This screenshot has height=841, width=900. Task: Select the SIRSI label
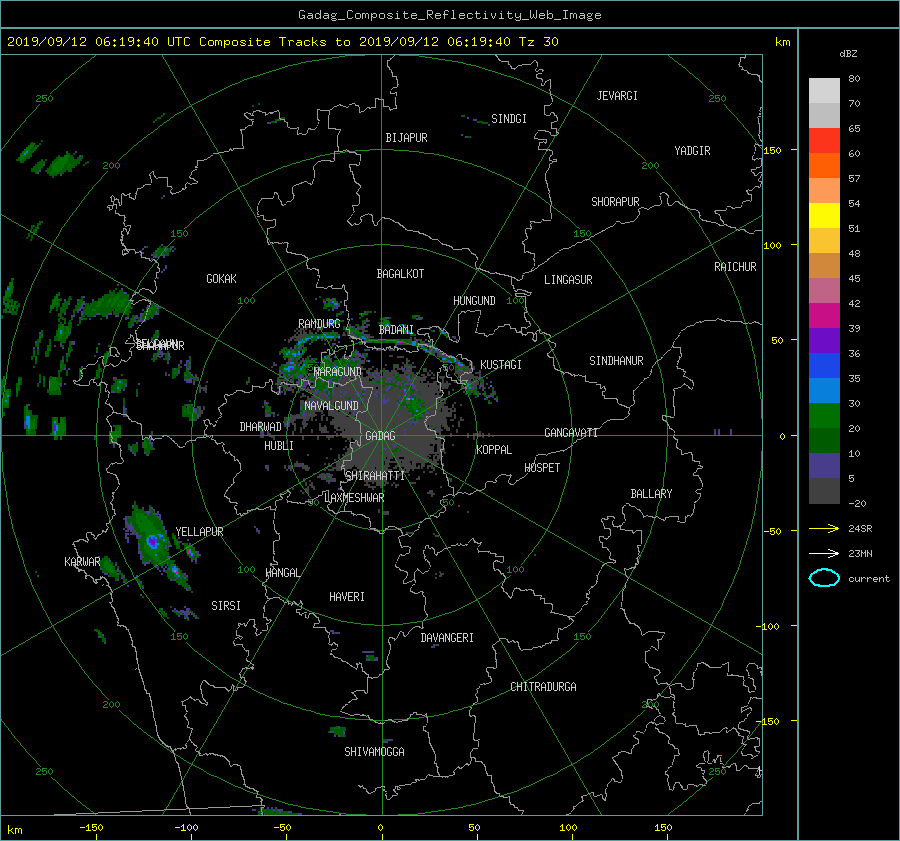coord(226,606)
